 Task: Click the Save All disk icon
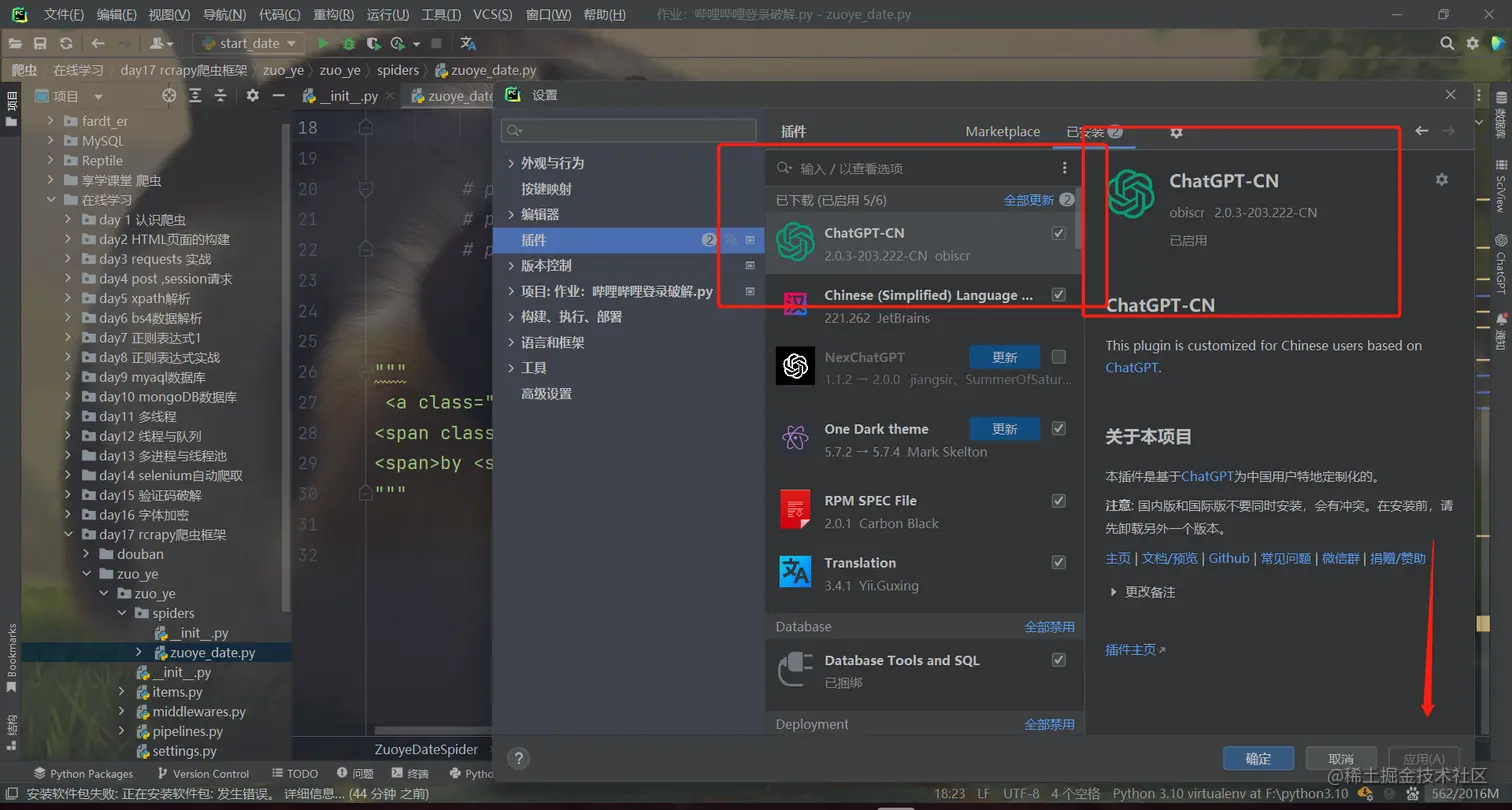click(x=40, y=43)
